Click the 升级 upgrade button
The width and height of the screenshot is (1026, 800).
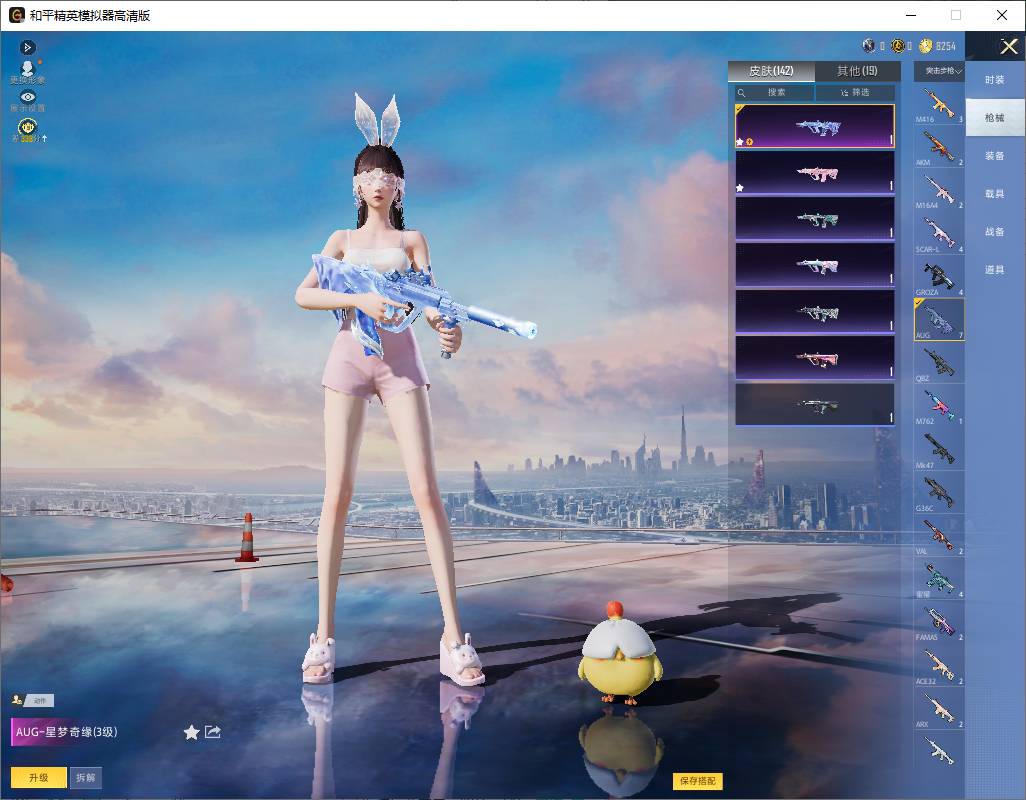[x=39, y=777]
